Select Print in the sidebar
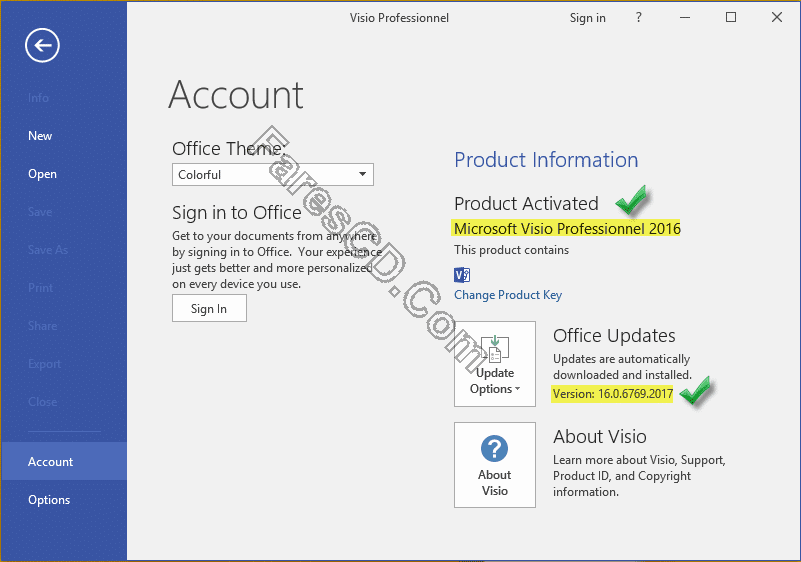 point(40,288)
